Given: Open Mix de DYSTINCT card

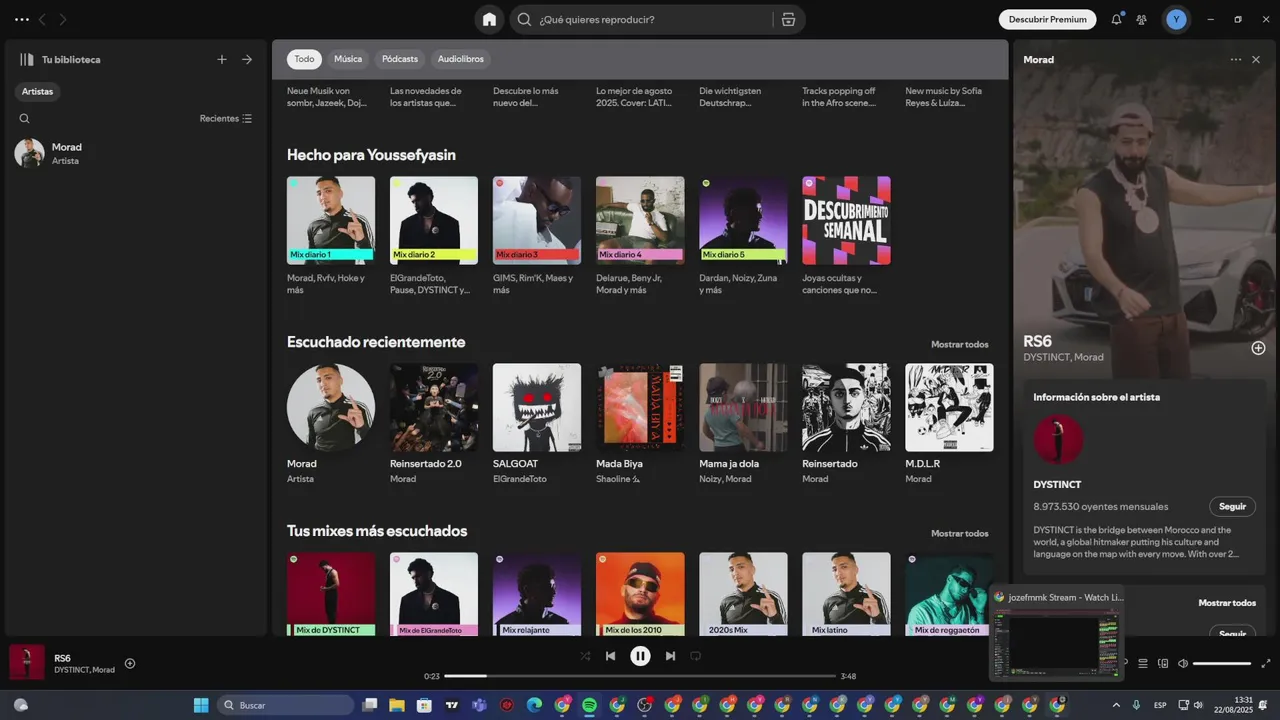Looking at the screenshot, I should [x=331, y=594].
